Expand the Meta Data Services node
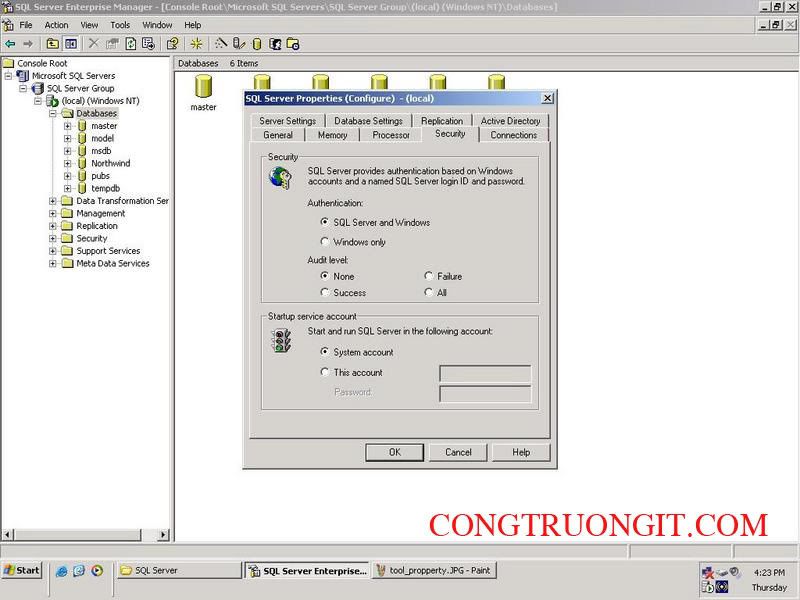This screenshot has width=800, height=600. point(53,264)
